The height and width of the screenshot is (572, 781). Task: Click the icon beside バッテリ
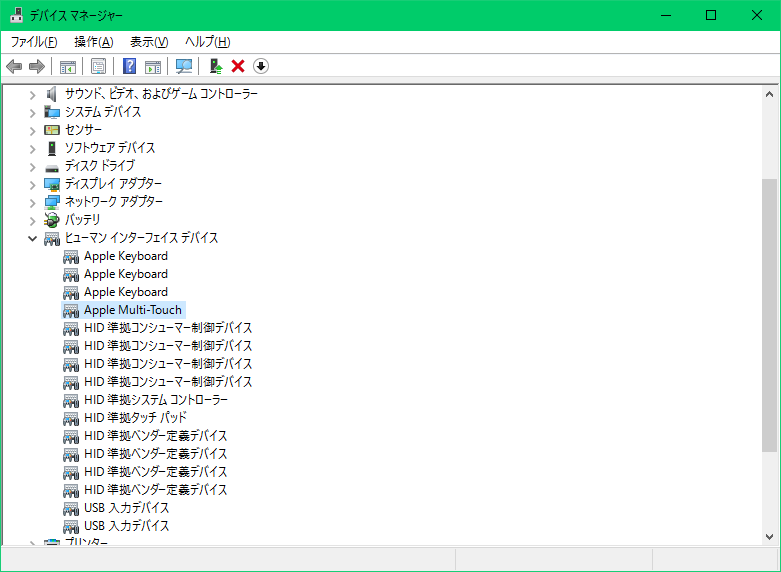[x=52, y=220]
